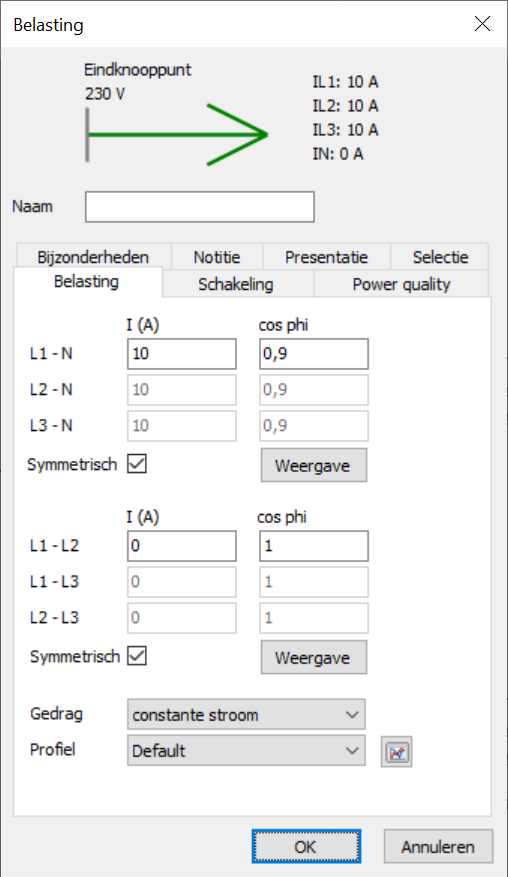The height and width of the screenshot is (877, 508).
Task: Go to the Selectie tab
Action: 440,257
